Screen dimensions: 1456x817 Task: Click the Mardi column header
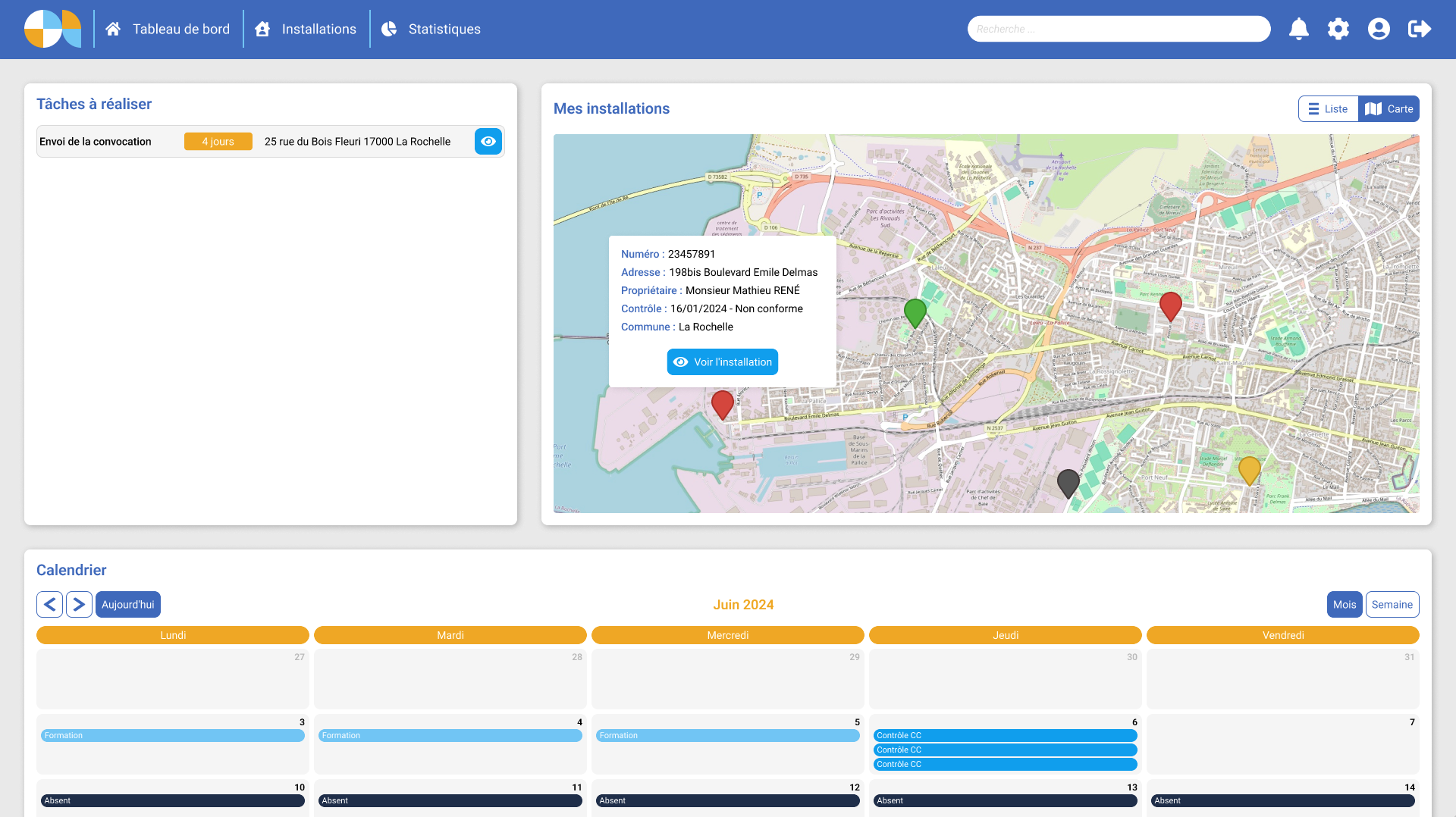coord(450,635)
